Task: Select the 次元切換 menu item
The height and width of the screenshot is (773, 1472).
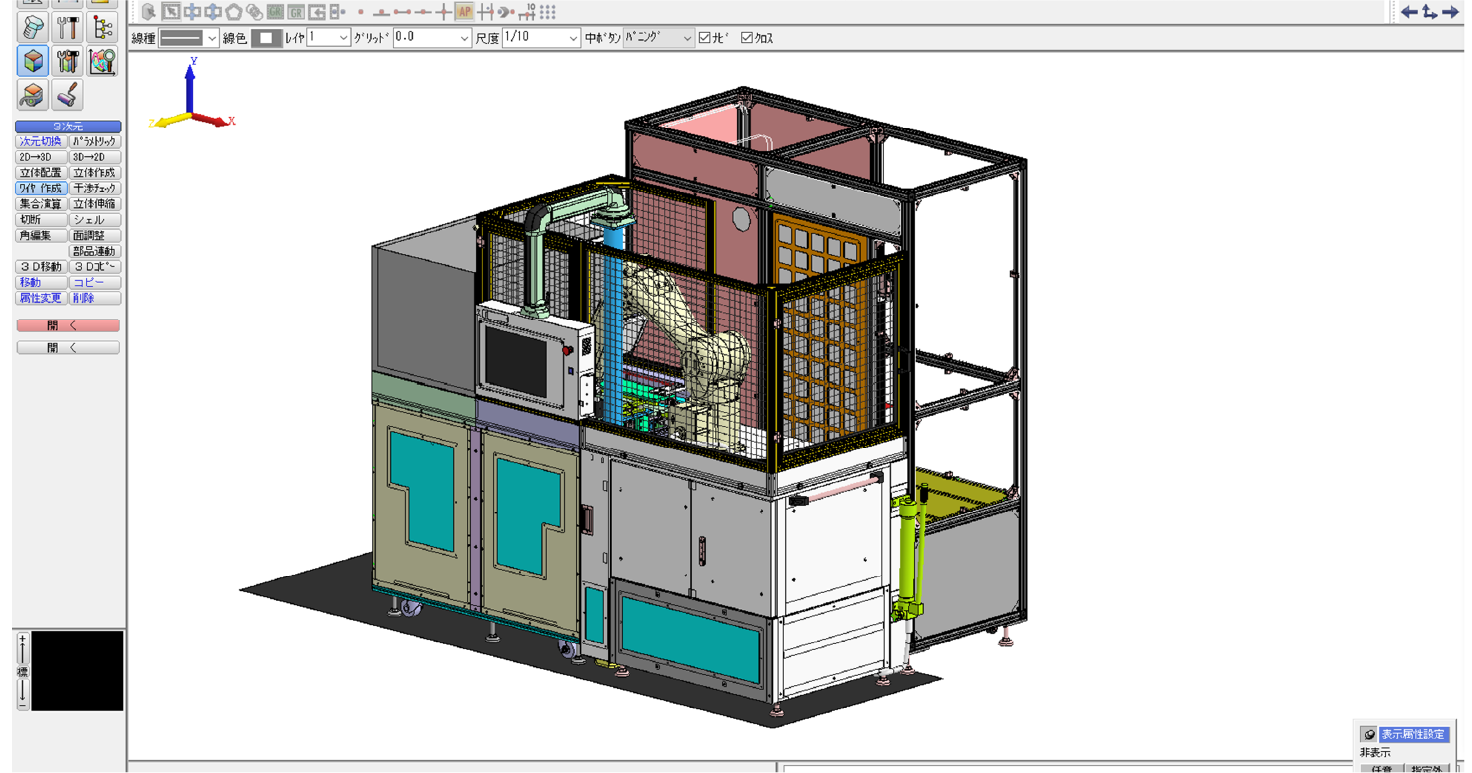Action: click(x=41, y=142)
